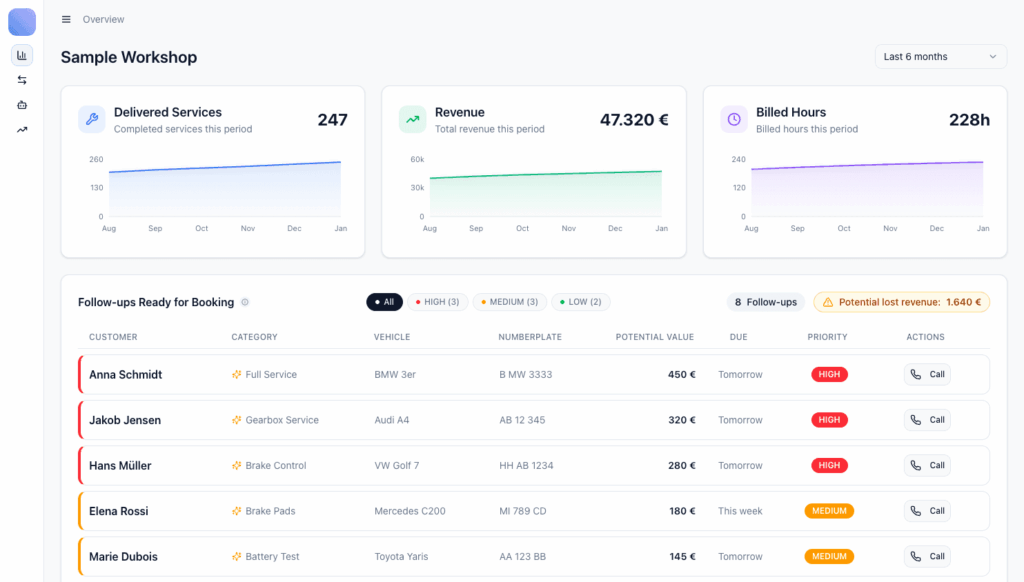Select the All priority filter
1024x582 pixels.
pyautogui.click(x=383, y=302)
